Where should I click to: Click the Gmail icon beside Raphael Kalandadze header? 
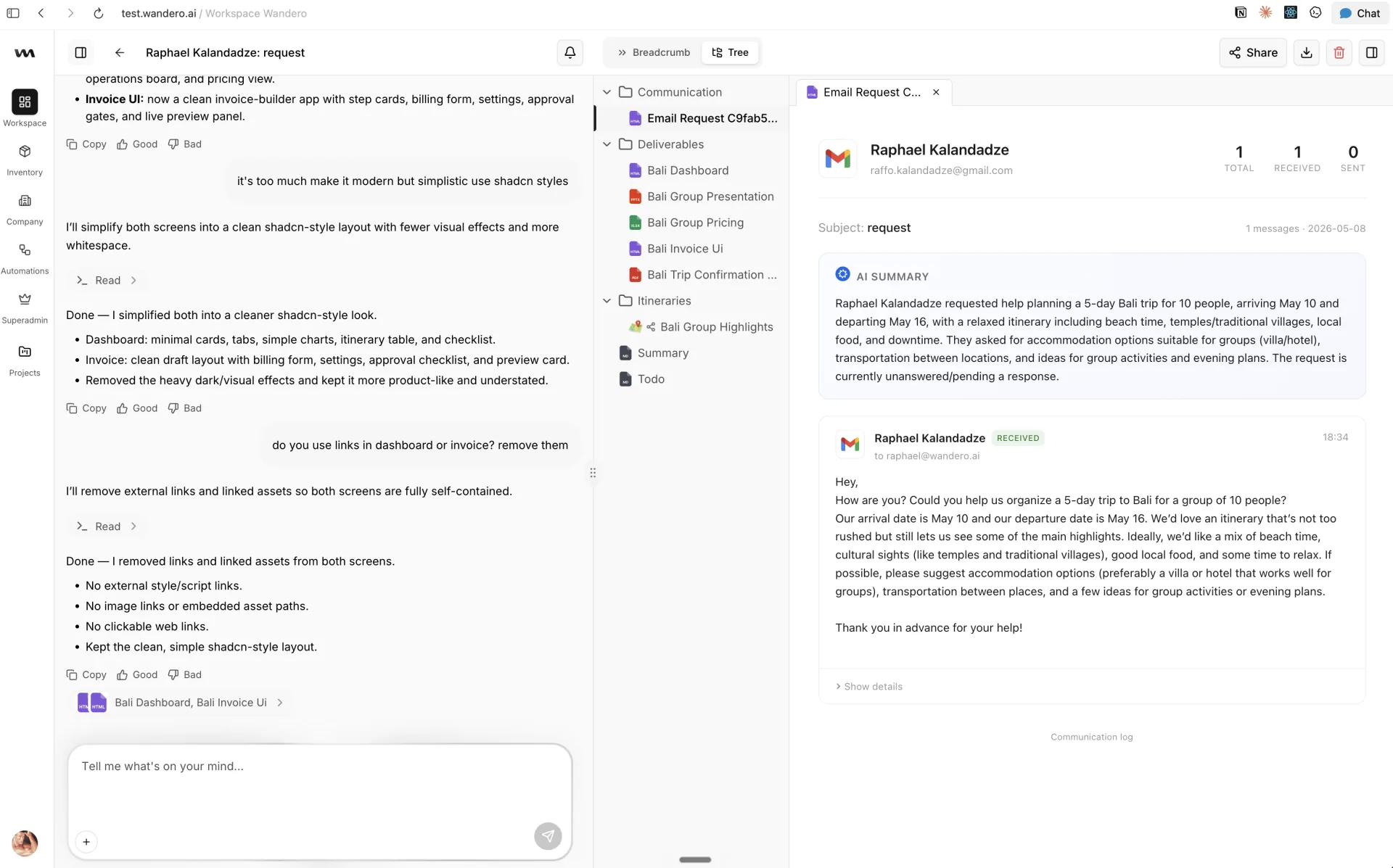[837, 158]
